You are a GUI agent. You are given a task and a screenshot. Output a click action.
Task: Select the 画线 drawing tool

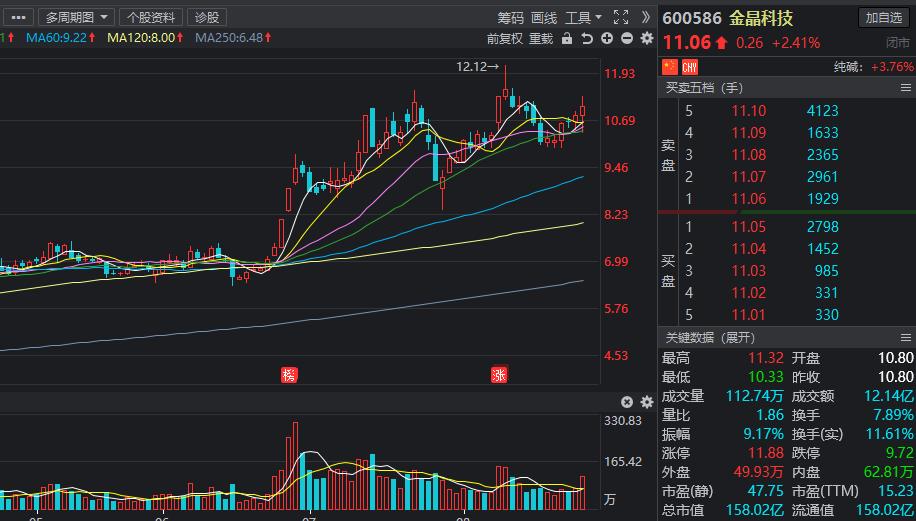544,18
